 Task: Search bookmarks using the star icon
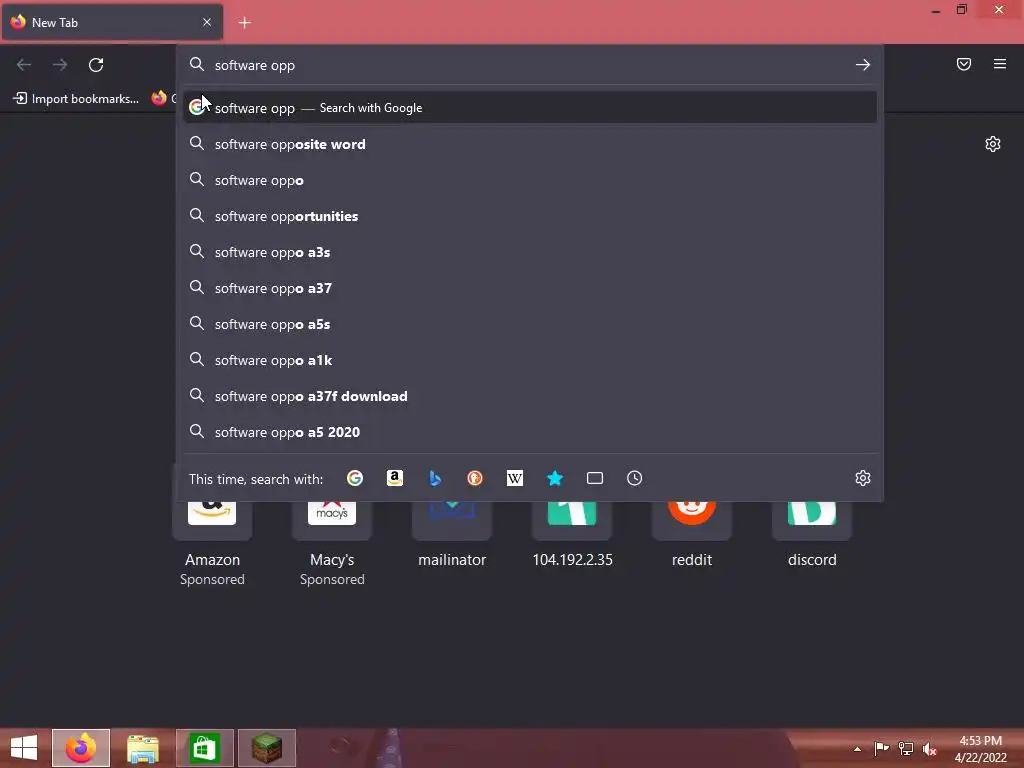coord(554,478)
